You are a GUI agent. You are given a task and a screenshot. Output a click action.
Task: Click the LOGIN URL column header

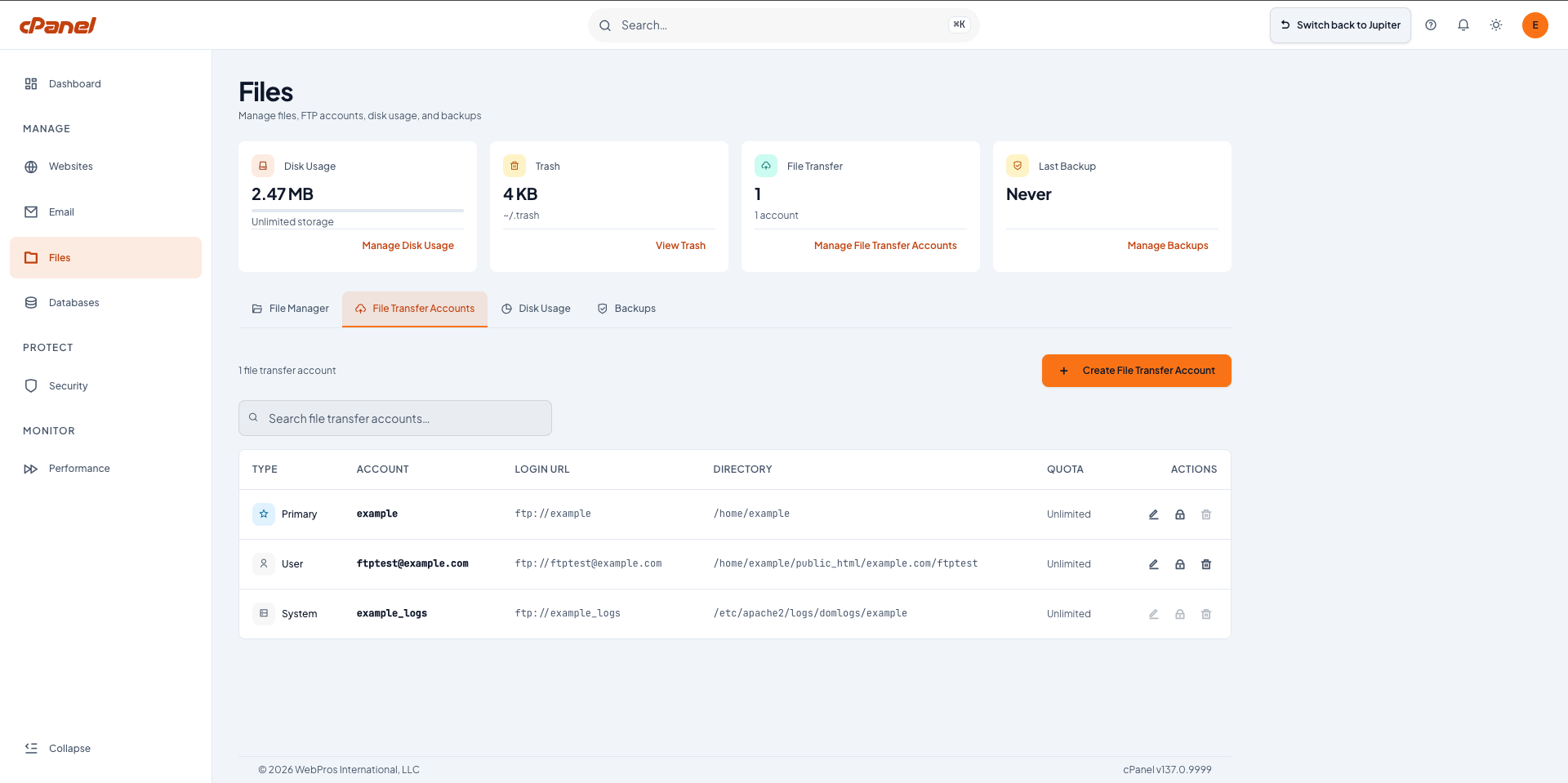click(x=542, y=469)
